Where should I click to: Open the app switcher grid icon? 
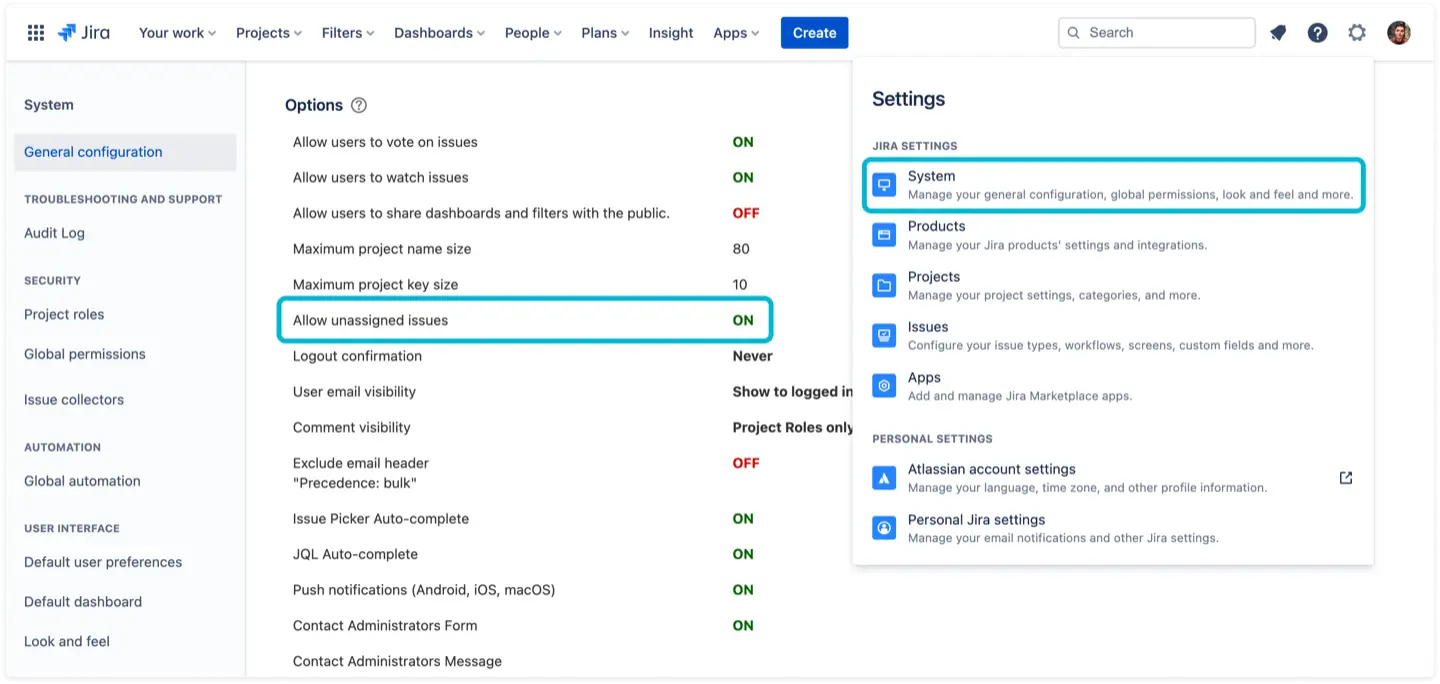click(36, 33)
